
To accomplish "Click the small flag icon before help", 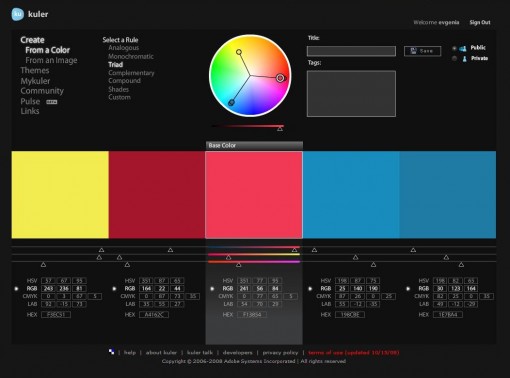I will pos(112,352).
